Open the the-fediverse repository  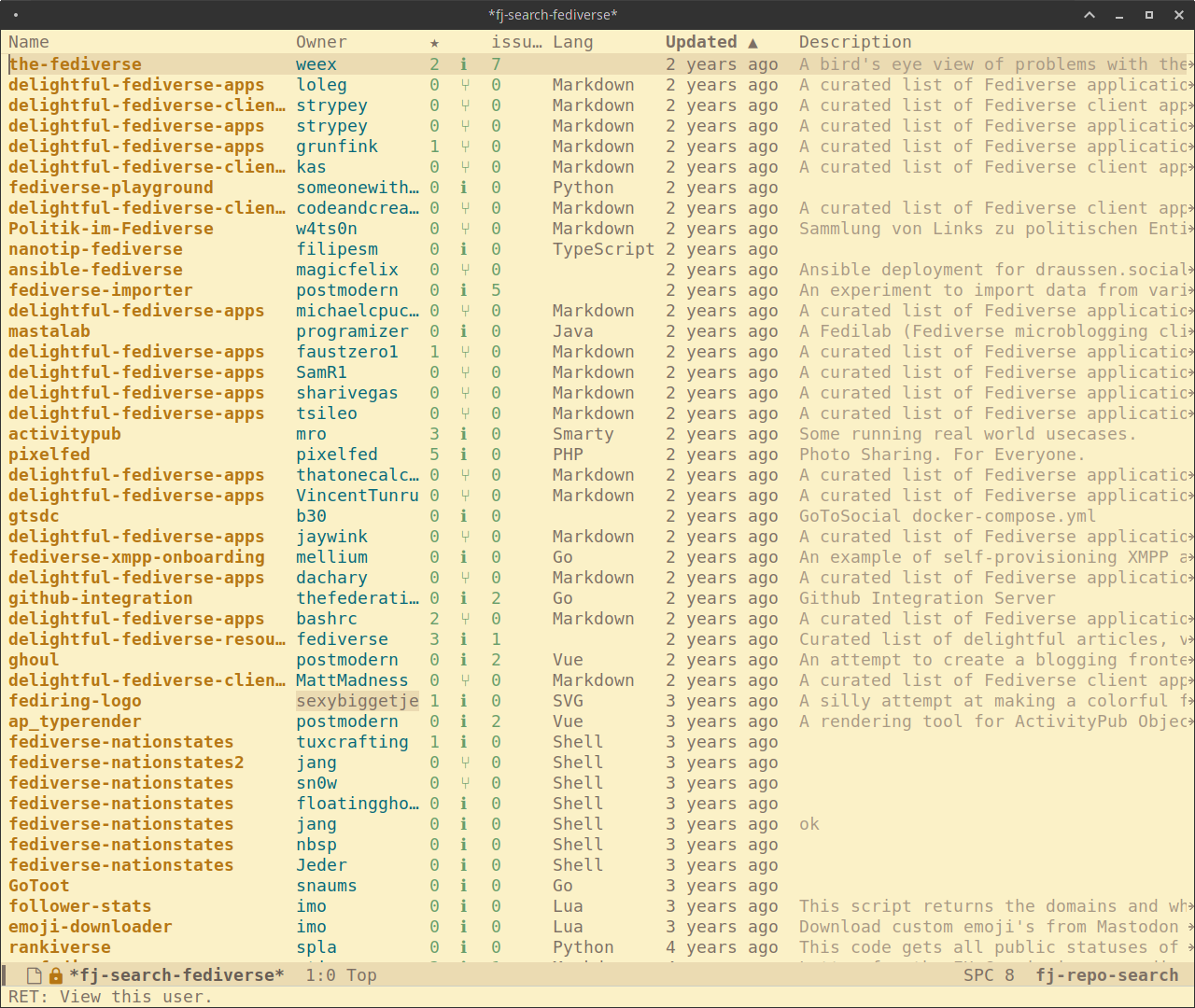pyautogui.click(x=75, y=64)
